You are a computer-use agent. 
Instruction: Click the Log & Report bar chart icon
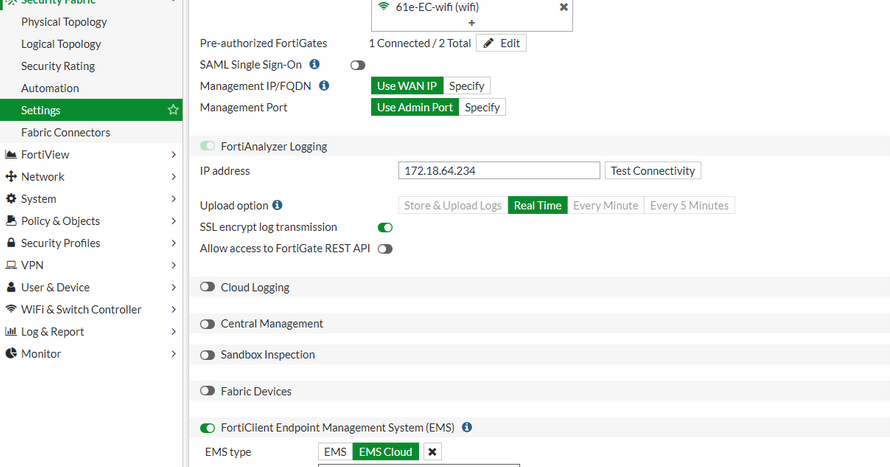coord(11,331)
